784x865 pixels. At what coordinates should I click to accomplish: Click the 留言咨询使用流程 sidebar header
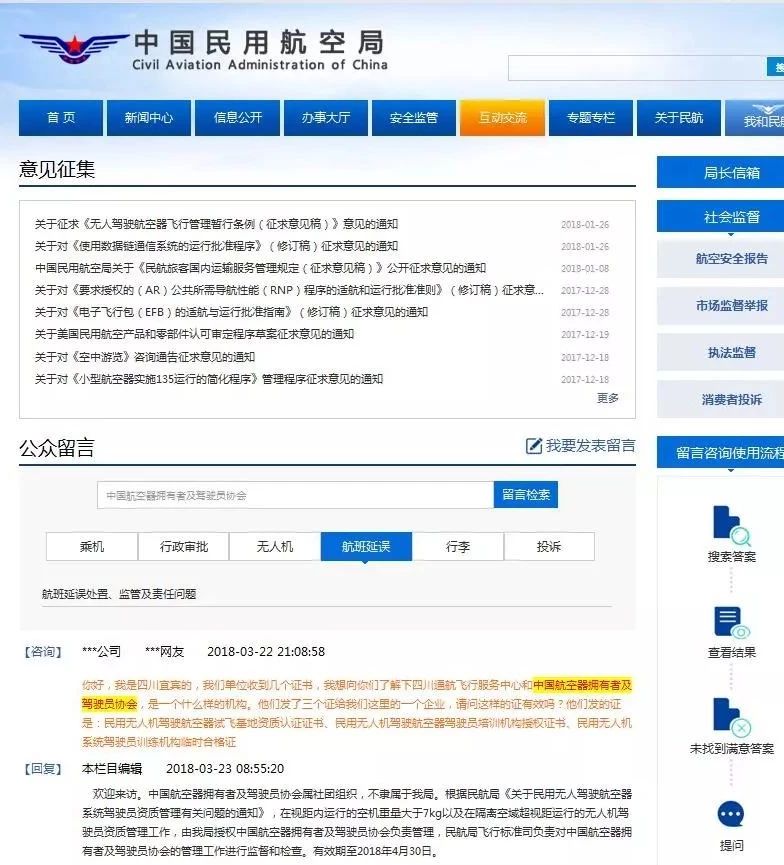[721, 453]
